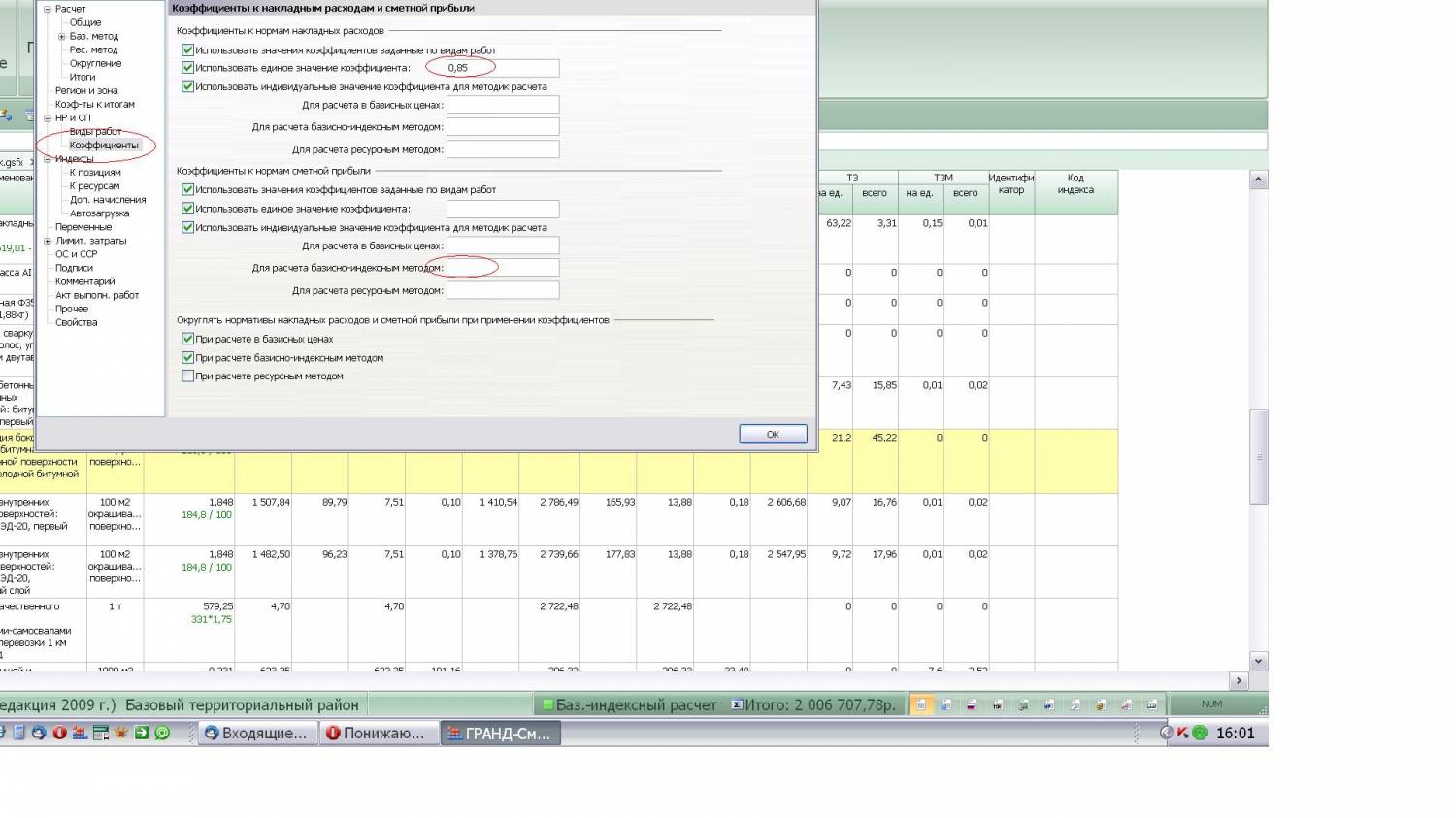Click the highlighted first view-mode icon in status bar

click(921, 705)
